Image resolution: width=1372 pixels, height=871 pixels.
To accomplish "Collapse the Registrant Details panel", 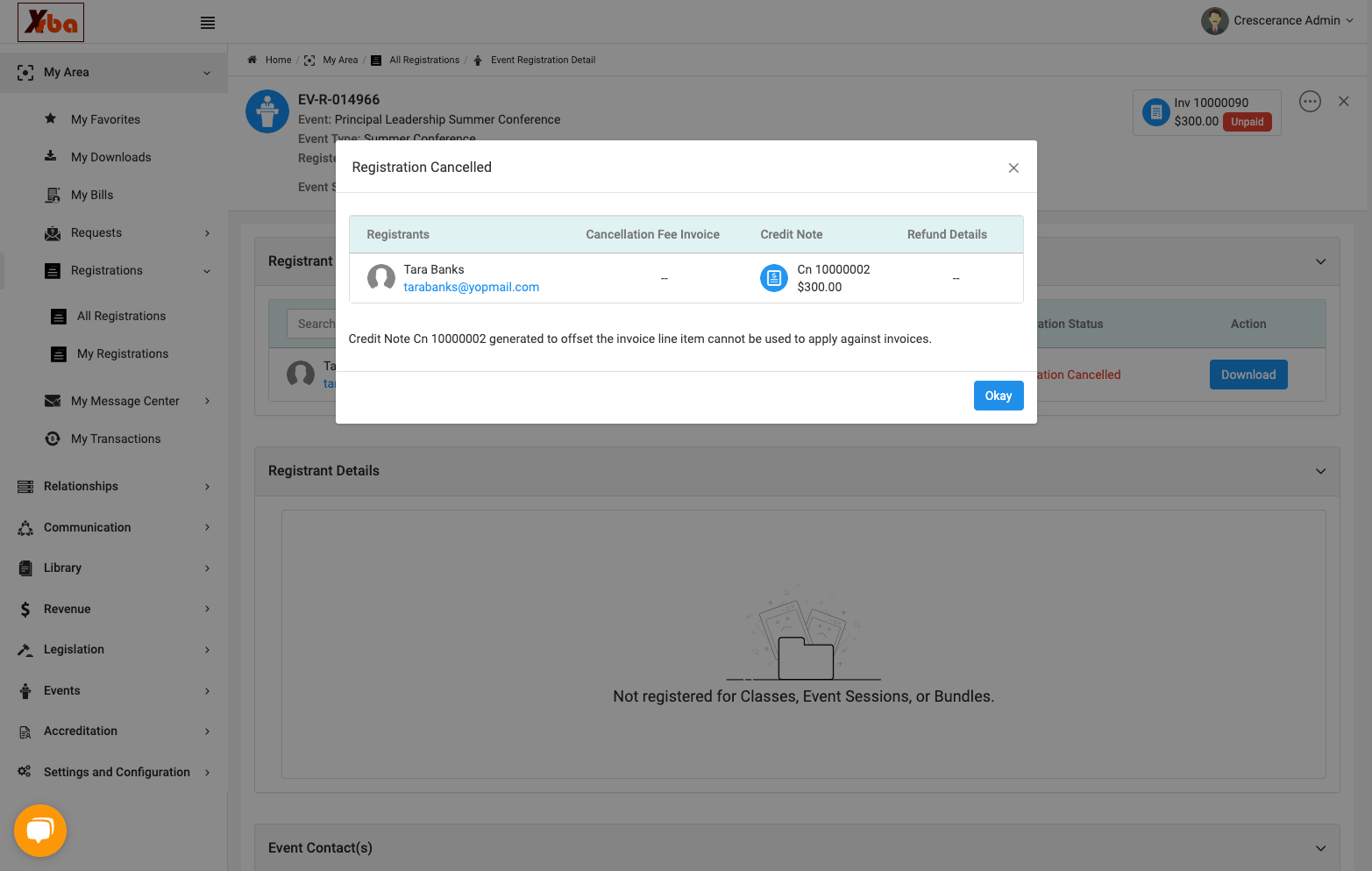I will click(1320, 471).
